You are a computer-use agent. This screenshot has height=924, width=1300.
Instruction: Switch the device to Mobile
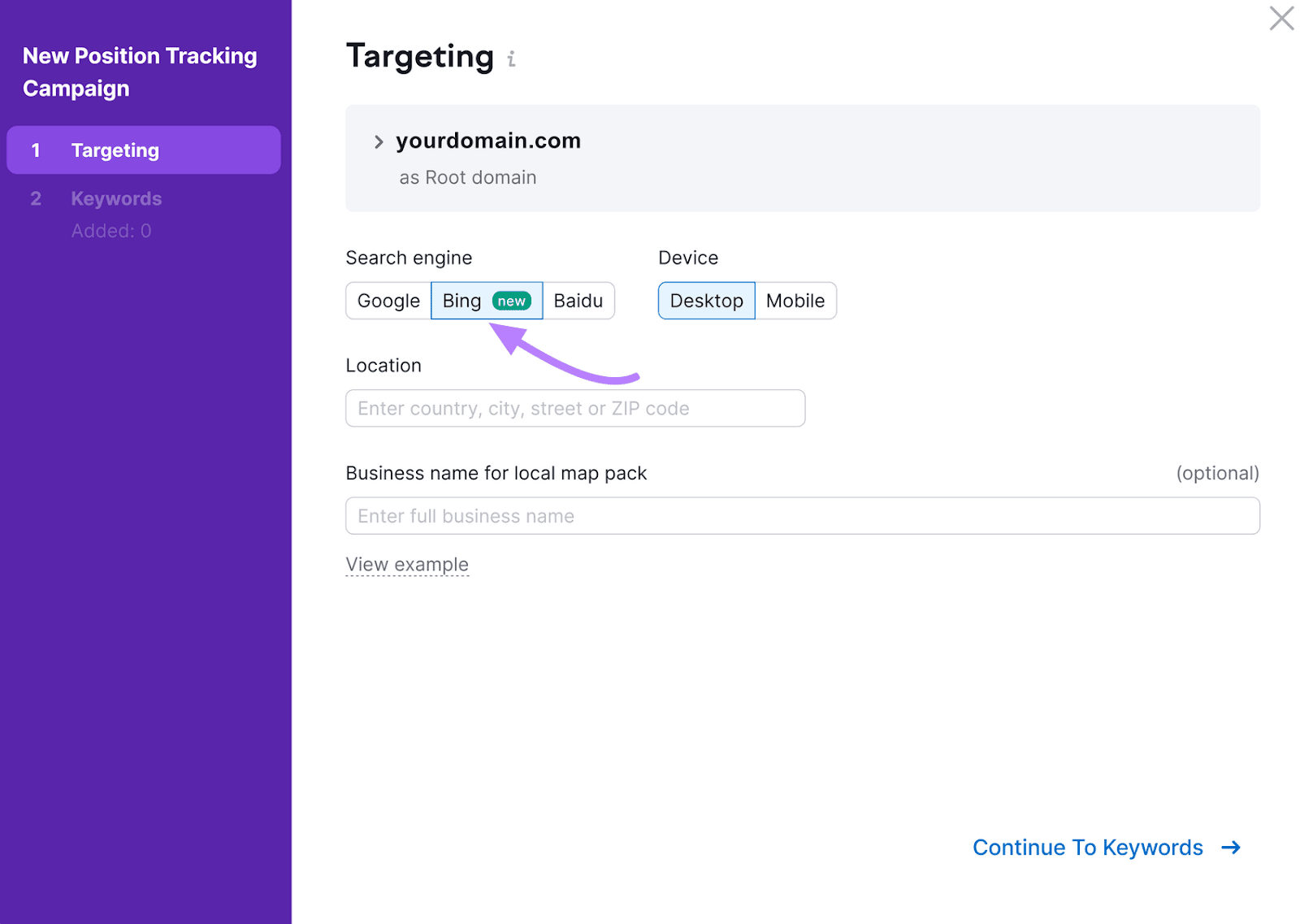click(x=795, y=301)
